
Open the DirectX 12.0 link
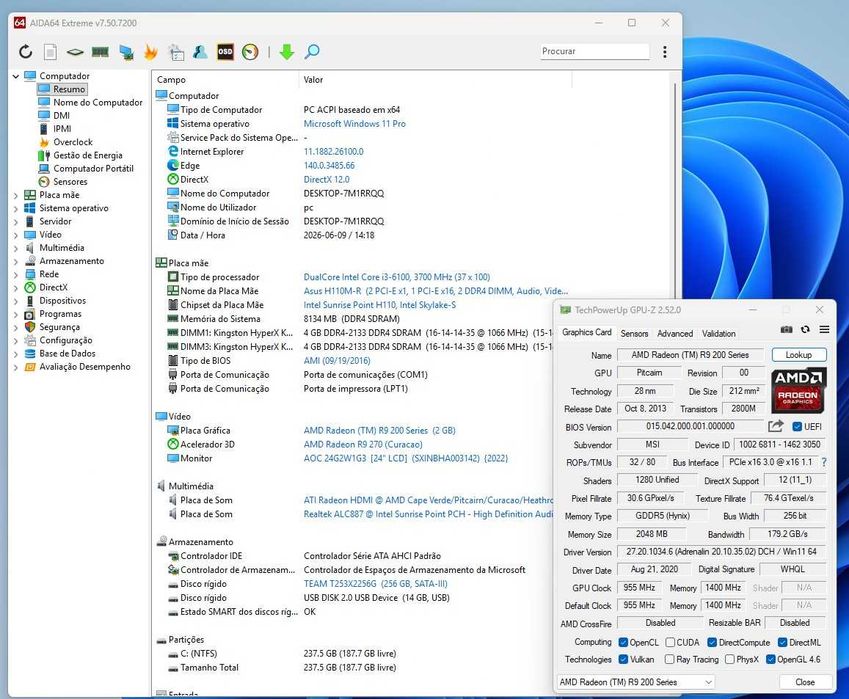[x=326, y=180]
